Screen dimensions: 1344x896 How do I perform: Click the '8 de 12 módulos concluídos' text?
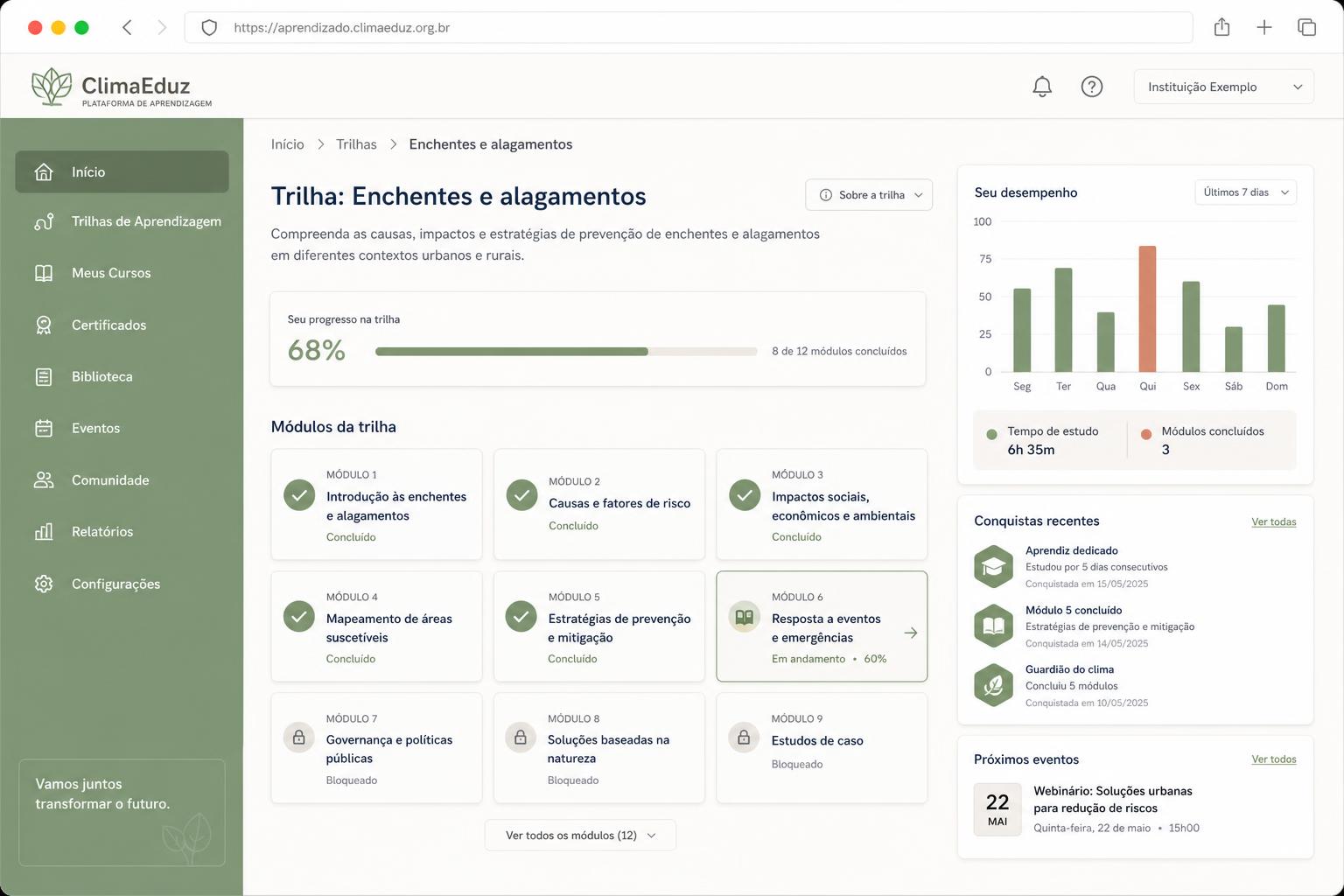coord(839,351)
